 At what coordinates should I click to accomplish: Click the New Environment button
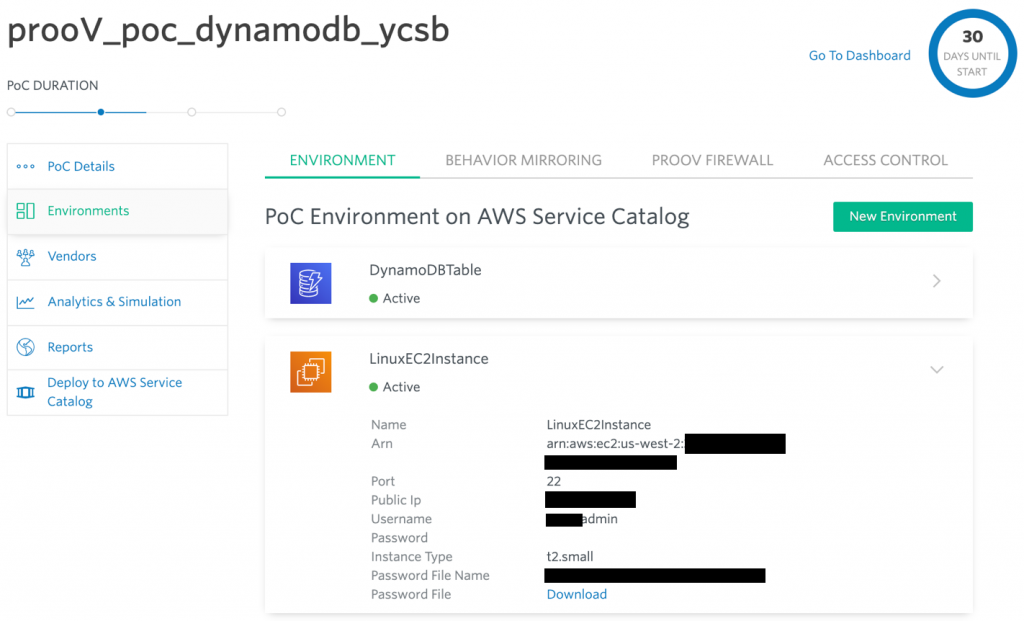(x=903, y=216)
